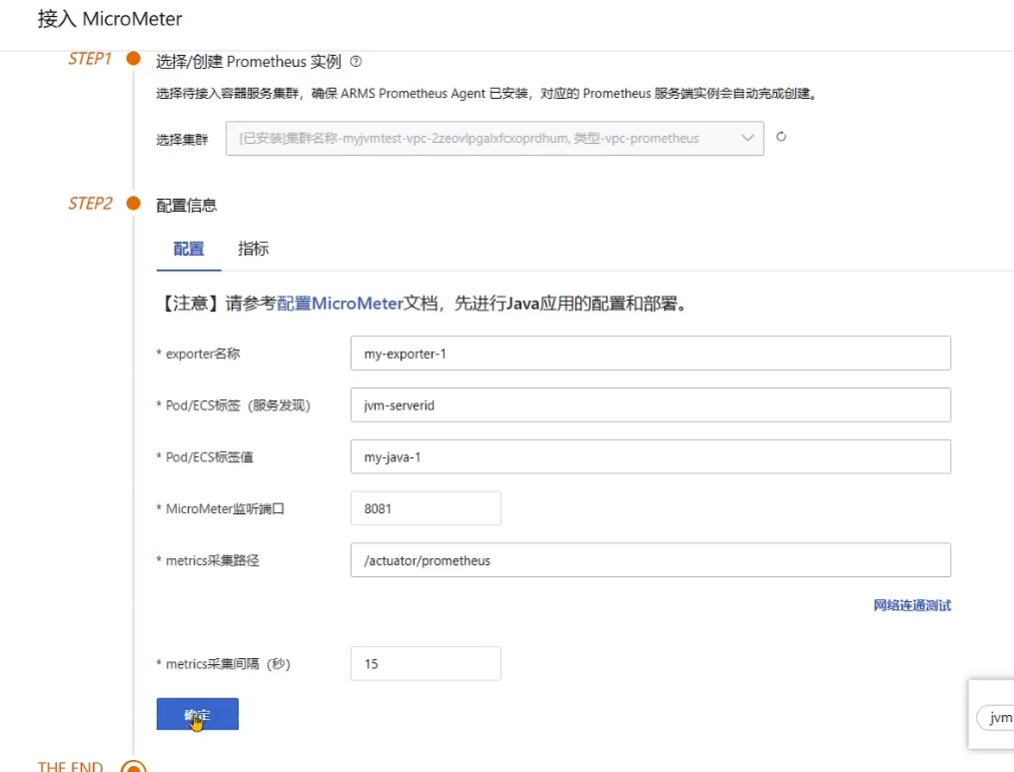The width and height of the screenshot is (1014, 772).
Task: Click the metrics采集路径 field label
Action: pos(212,561)
